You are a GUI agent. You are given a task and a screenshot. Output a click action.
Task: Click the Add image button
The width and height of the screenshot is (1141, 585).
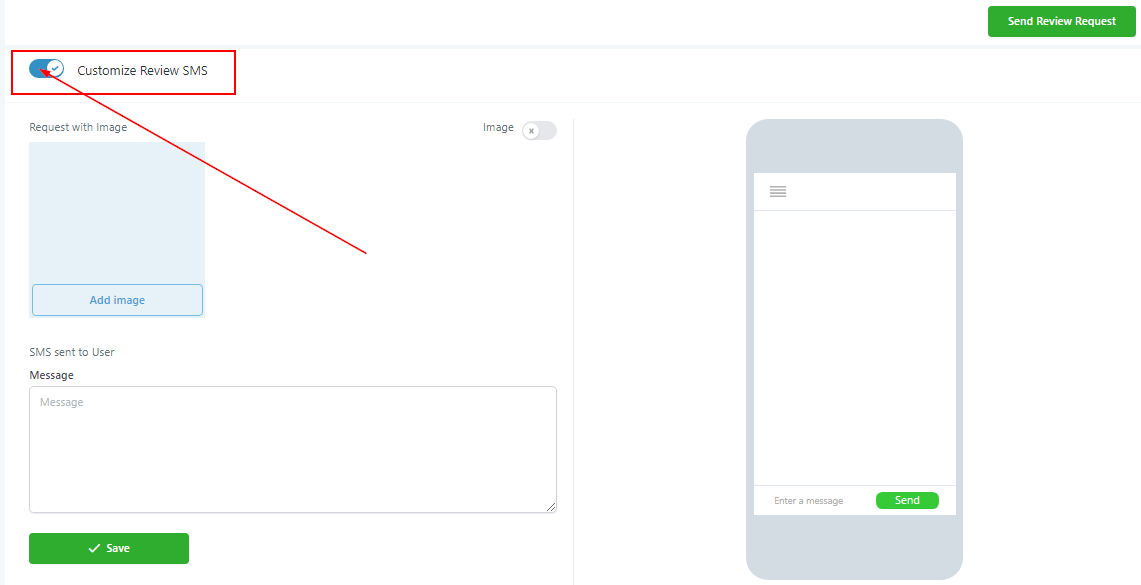point(117,300)
